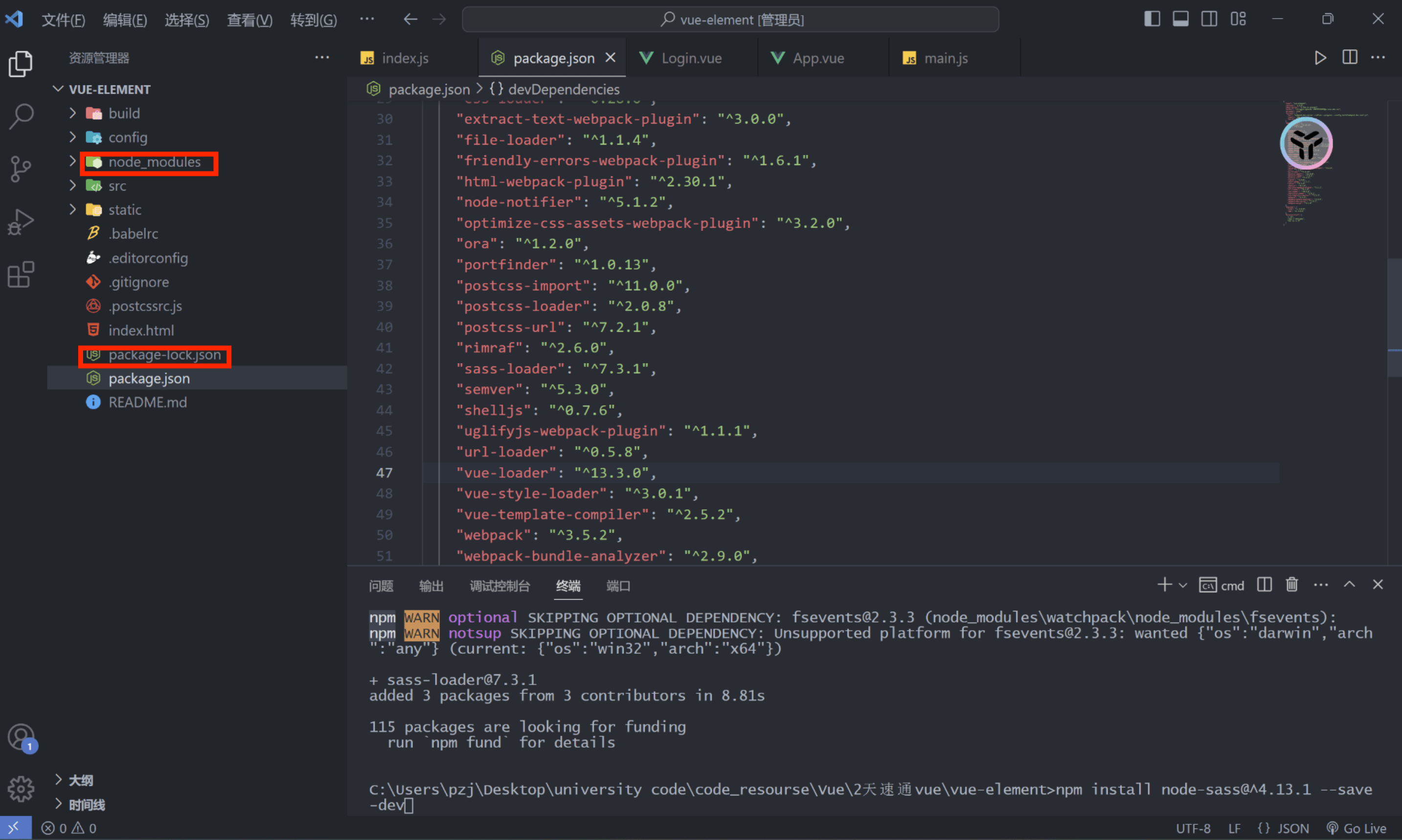Split the editor to the right
1402x840 pixels.
pos(1350,57)
